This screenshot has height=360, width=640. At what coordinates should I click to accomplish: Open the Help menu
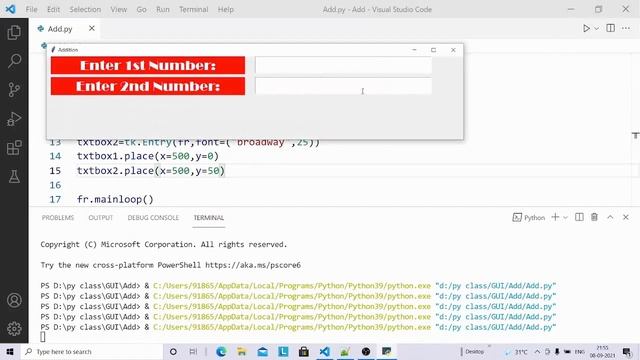point(225,9)
